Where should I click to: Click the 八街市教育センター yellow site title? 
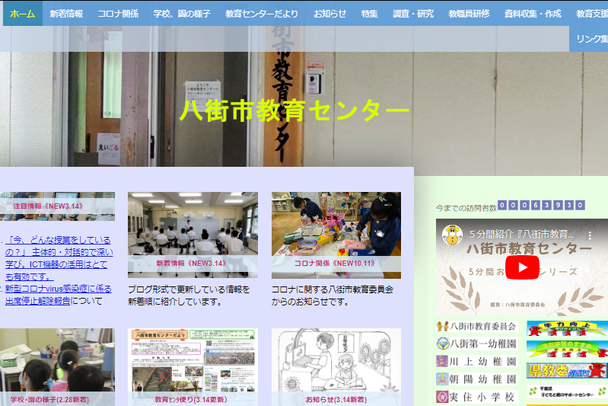[294, 111]
